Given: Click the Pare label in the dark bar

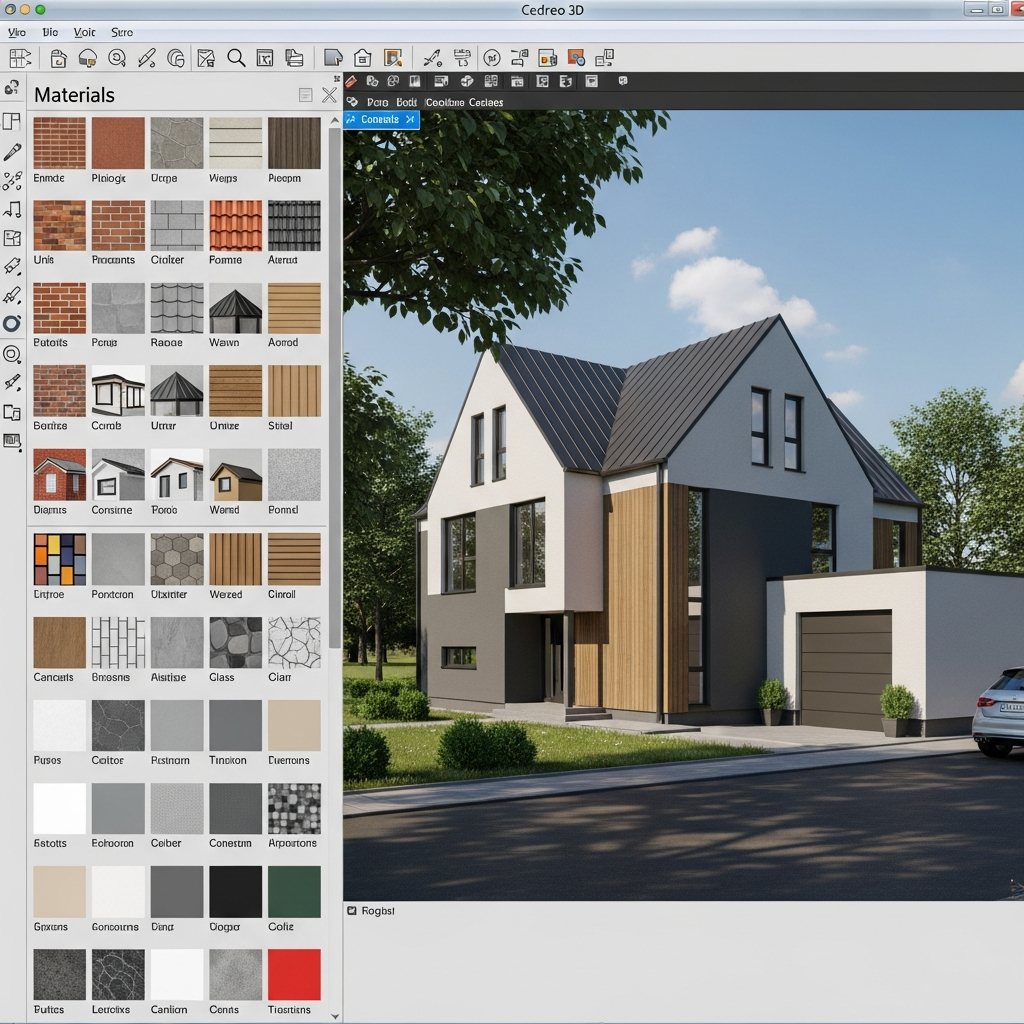Looking at the screenshot, I should point(377,102).
